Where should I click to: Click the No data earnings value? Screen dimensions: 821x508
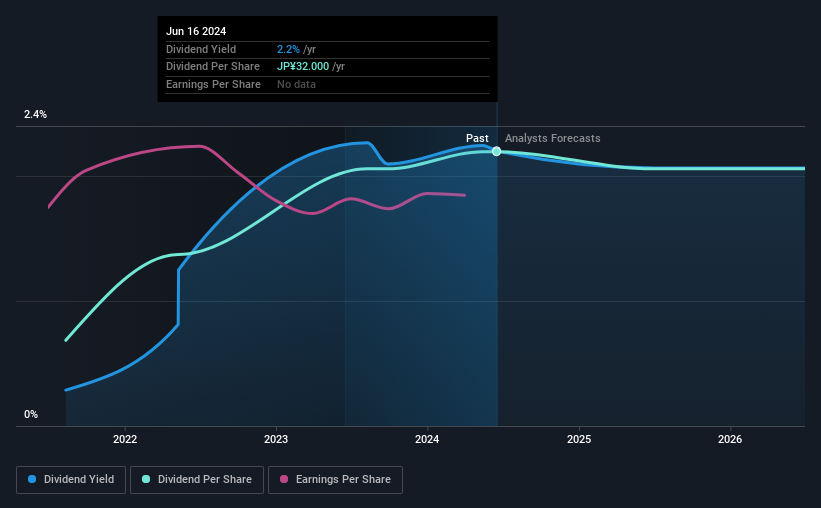(x=296, y=84)
